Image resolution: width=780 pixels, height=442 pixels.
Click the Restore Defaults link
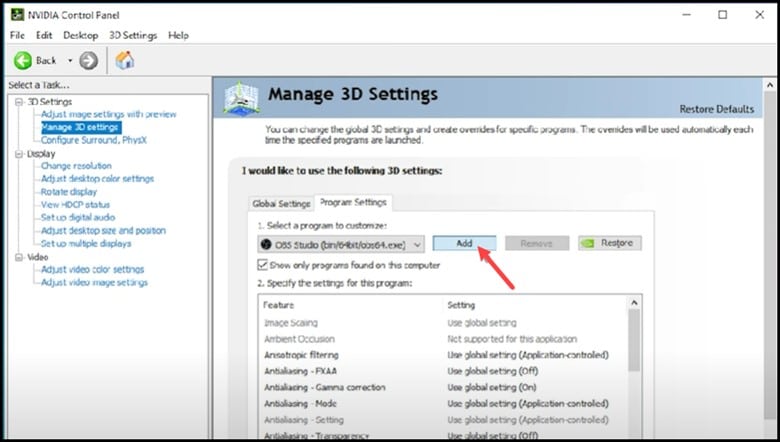tap(716, 109)
